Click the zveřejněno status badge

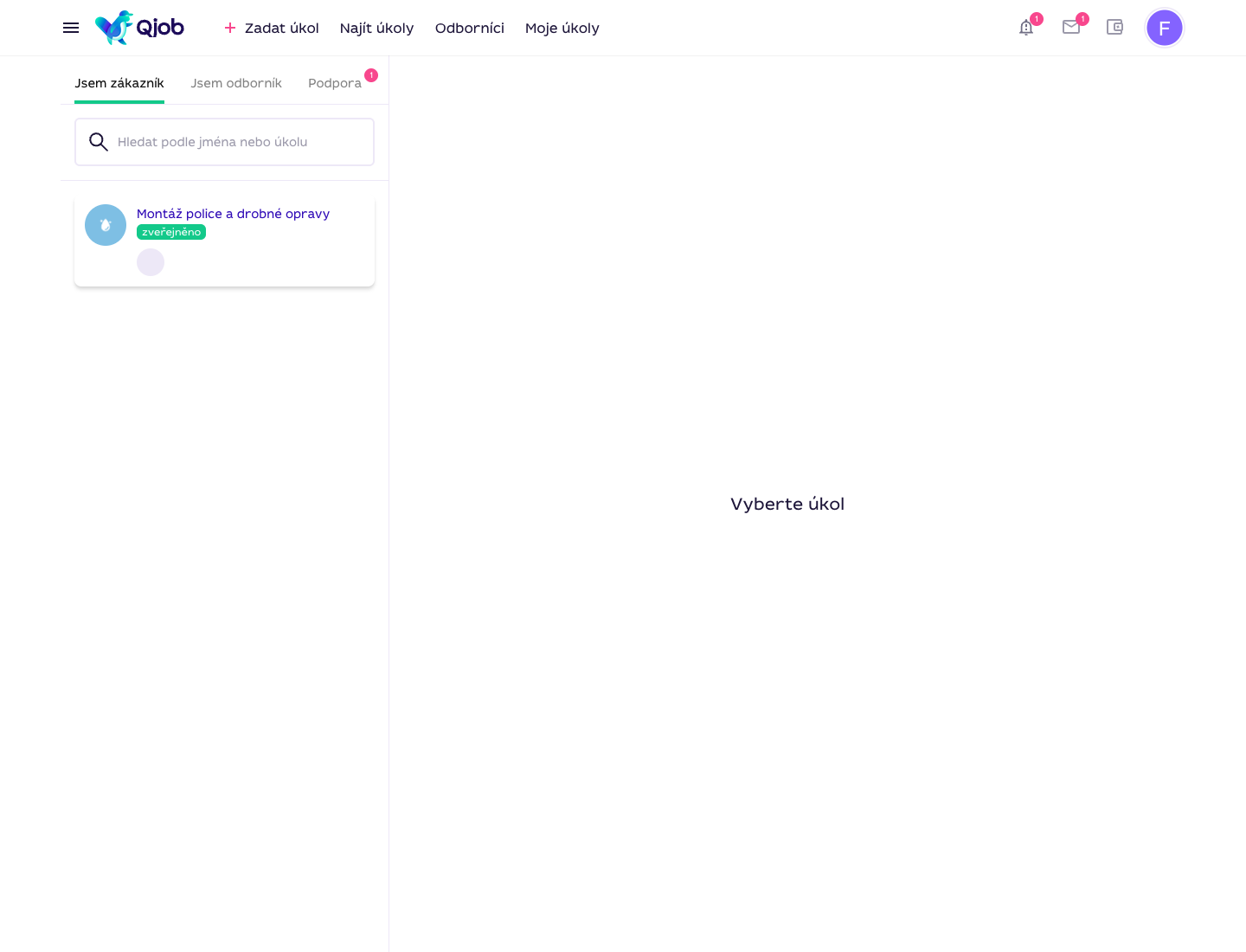[171, 232]
